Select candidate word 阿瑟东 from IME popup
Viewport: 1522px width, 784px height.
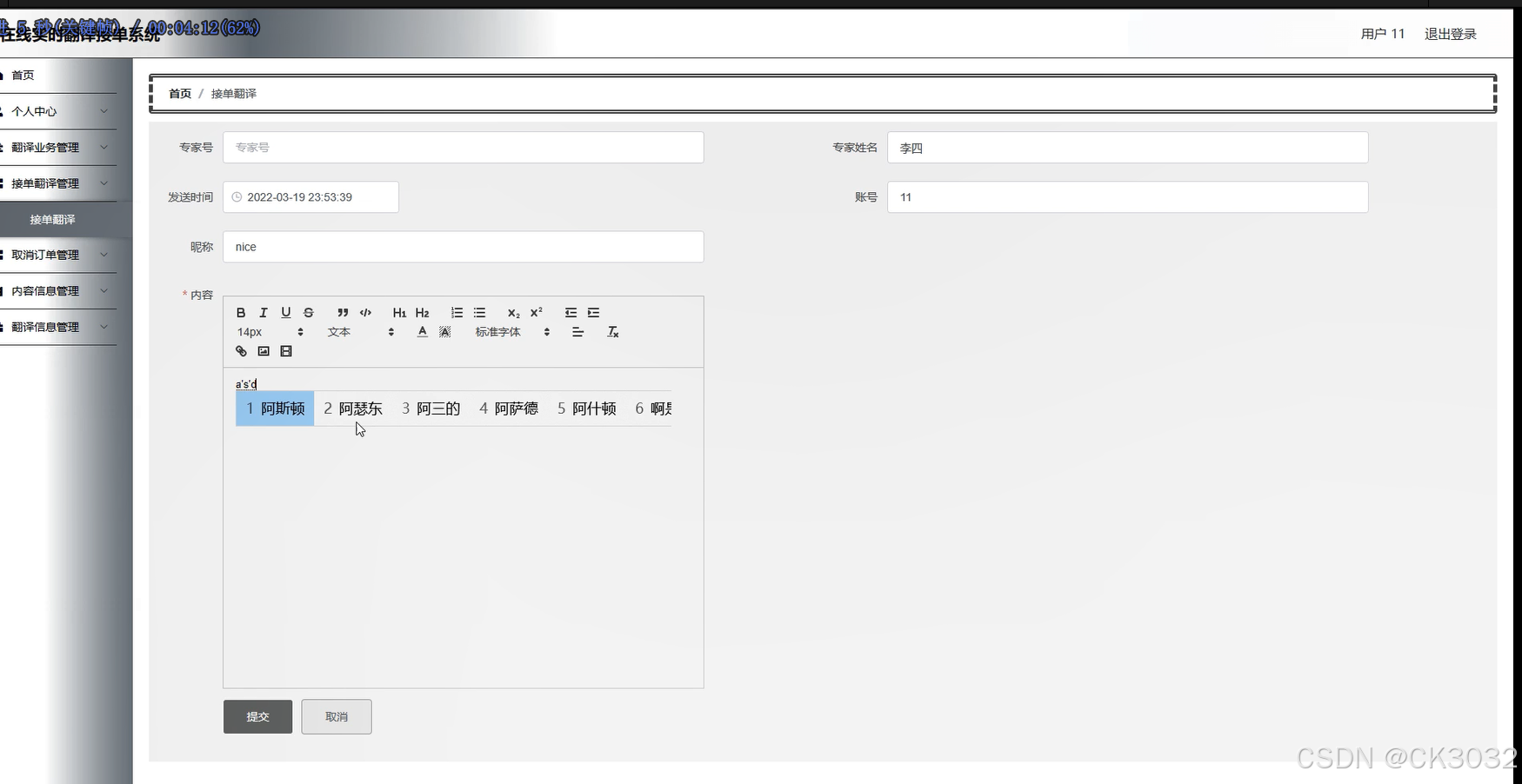(x=359, y=409)
